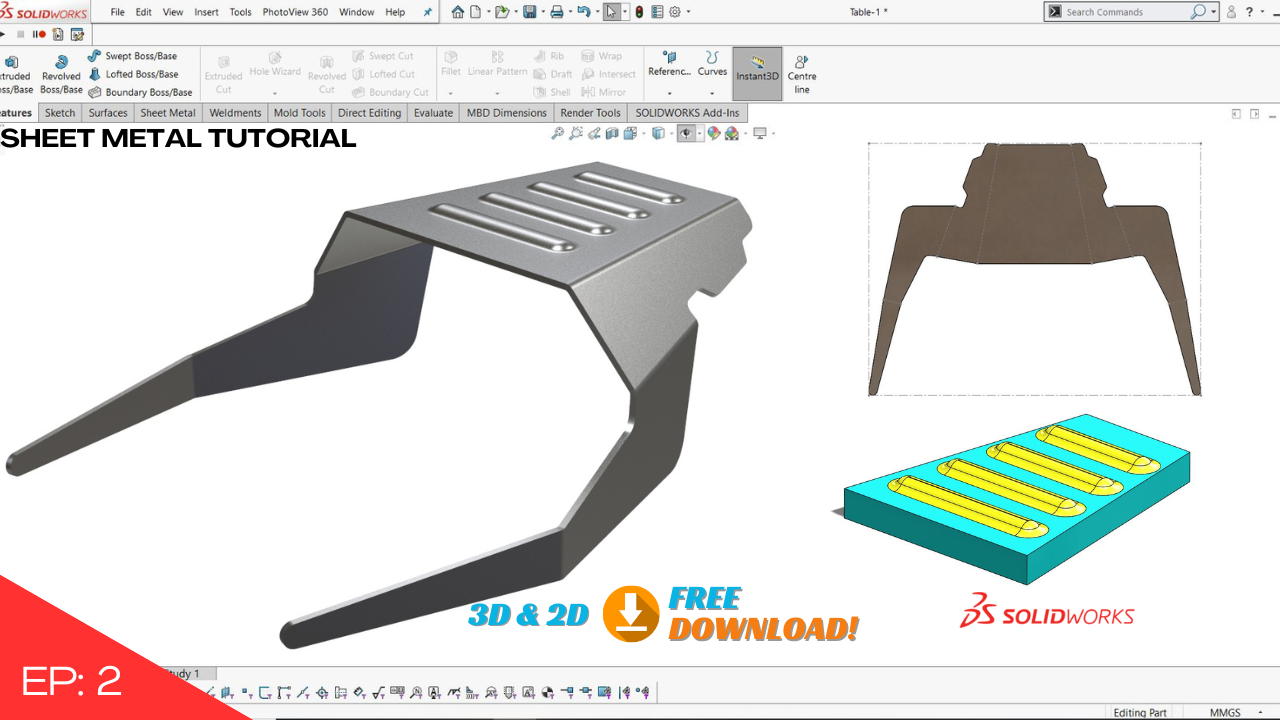The image size is (1280, 720).
Task: Expand the Reference Geometry dropdown
Action: [x=669, y=92]
